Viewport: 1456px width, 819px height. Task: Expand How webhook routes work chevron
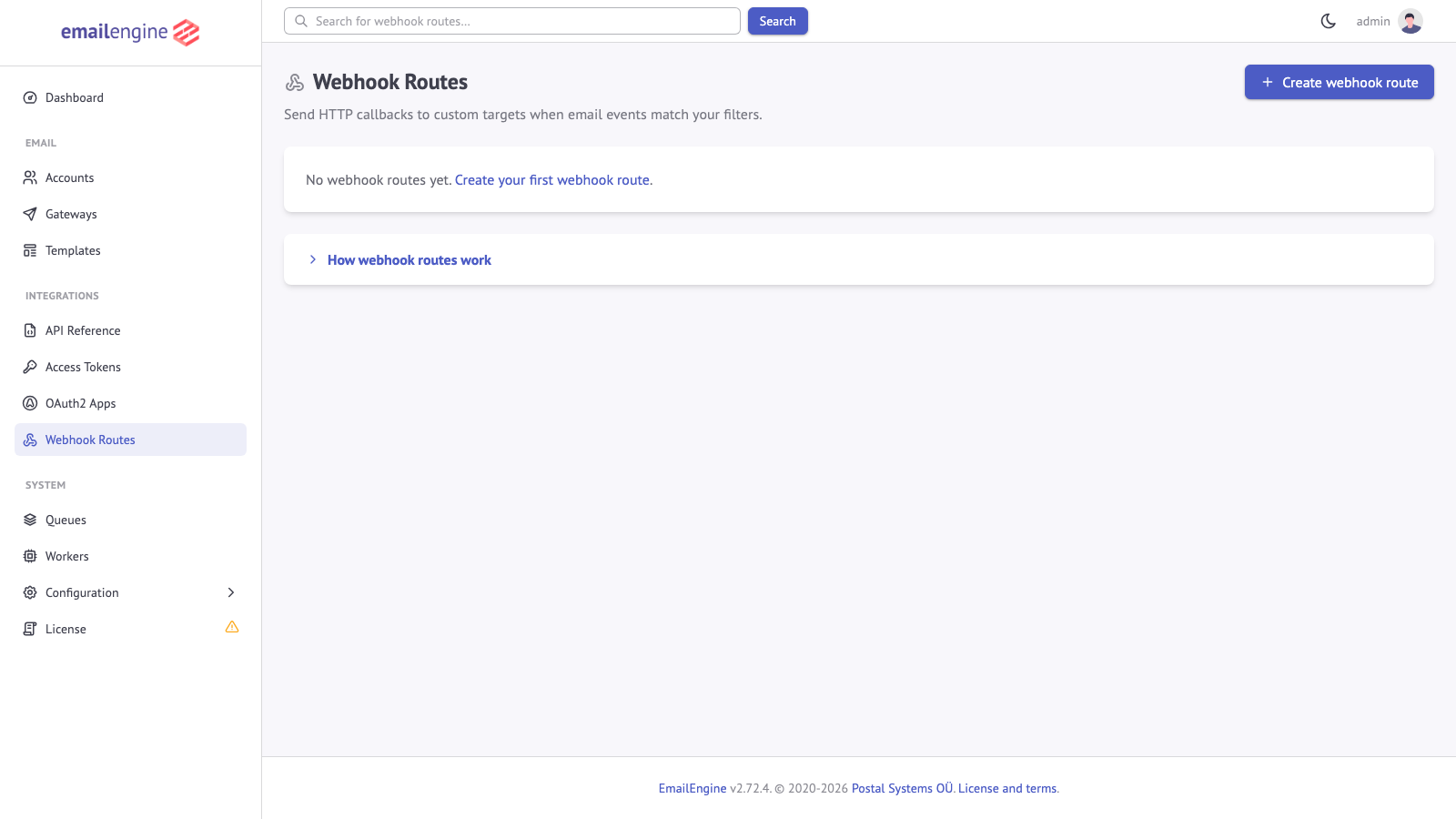point(313,259)
